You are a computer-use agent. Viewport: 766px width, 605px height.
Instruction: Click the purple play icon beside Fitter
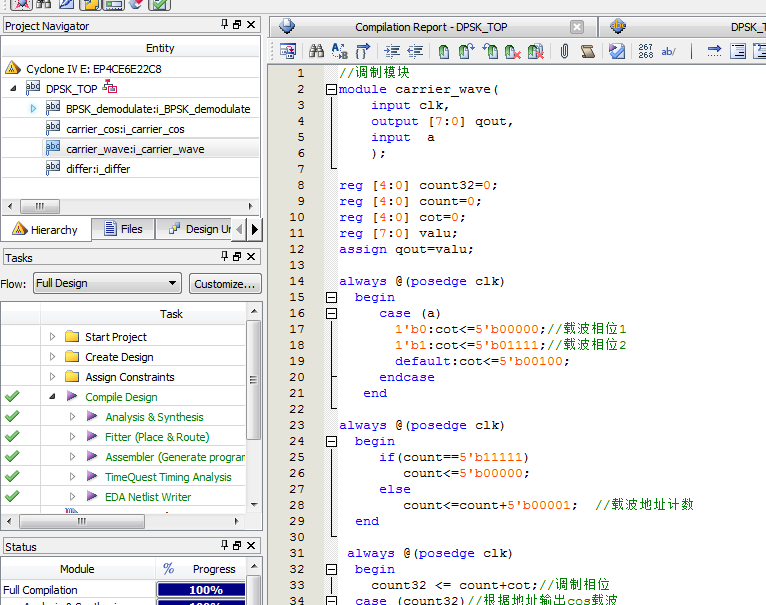tap(93, 437)
